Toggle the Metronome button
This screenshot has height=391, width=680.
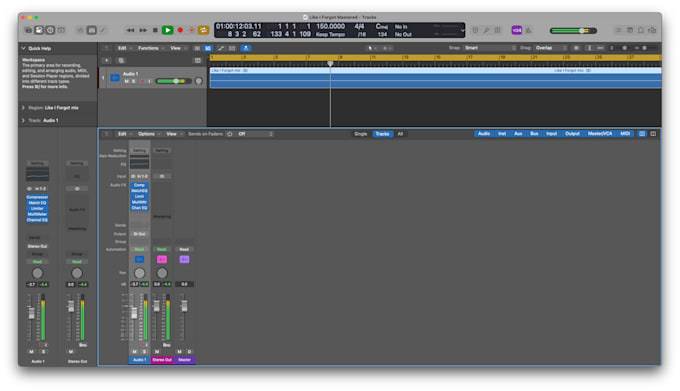tap(528, 30)
